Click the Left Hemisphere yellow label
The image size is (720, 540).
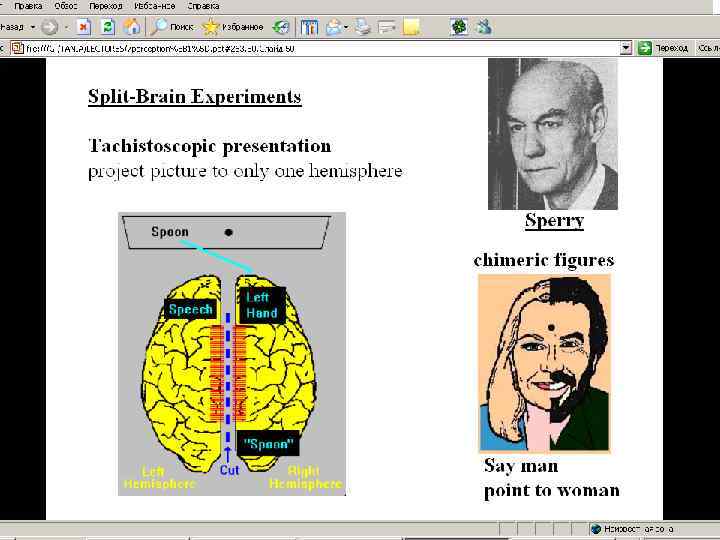160,478
